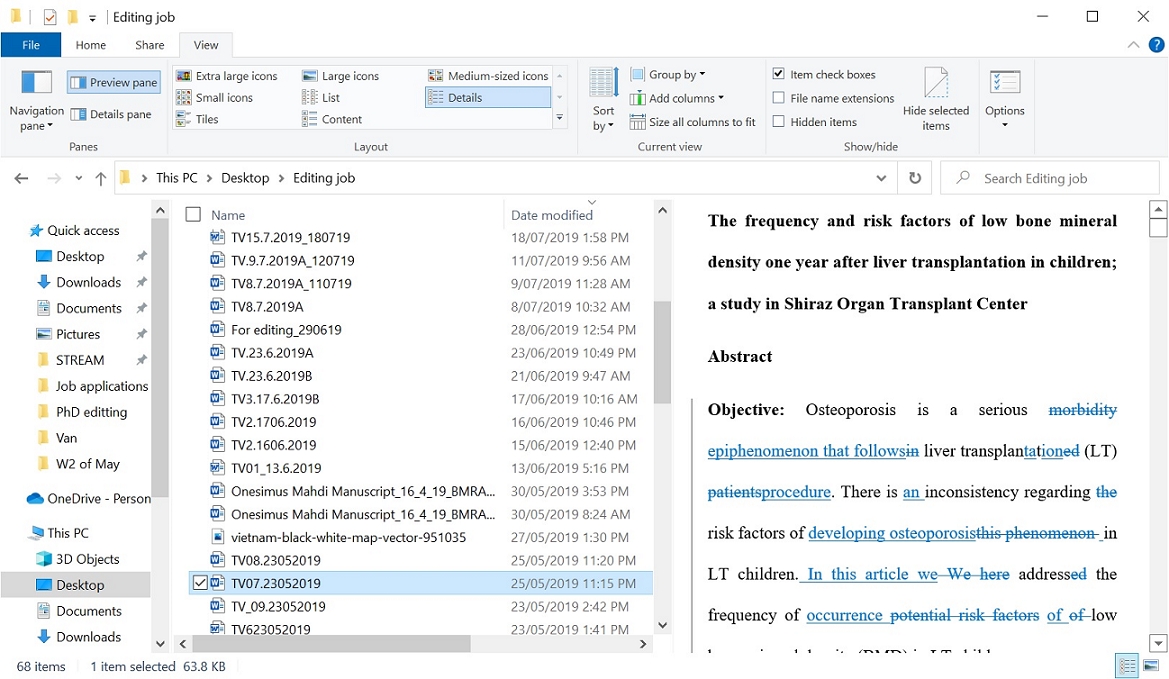Uncheck Item check boxes
This screenshot has width=1169, height=679.
[x=778, y=74]
